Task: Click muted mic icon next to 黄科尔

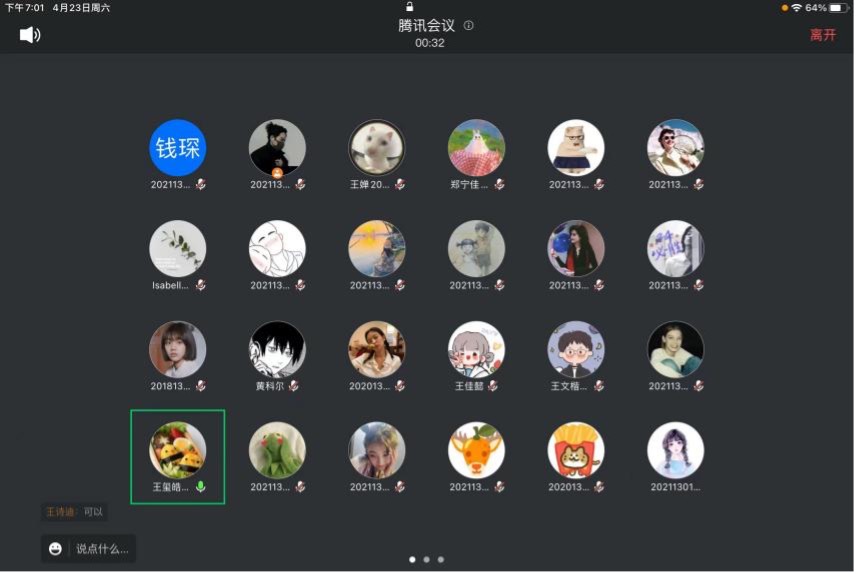Action: point(299,386)
